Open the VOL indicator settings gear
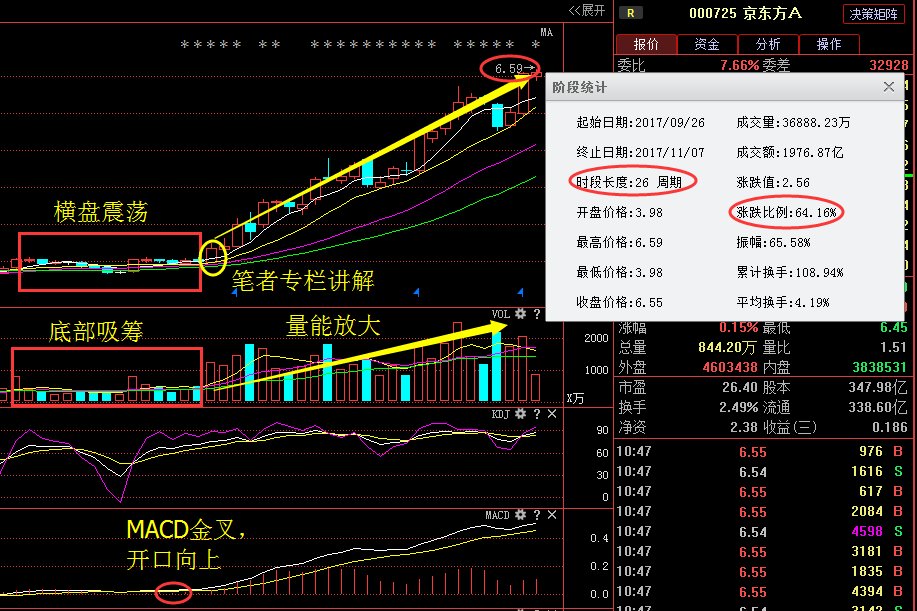This screenshot has width=917, height=611. (521, 314)
